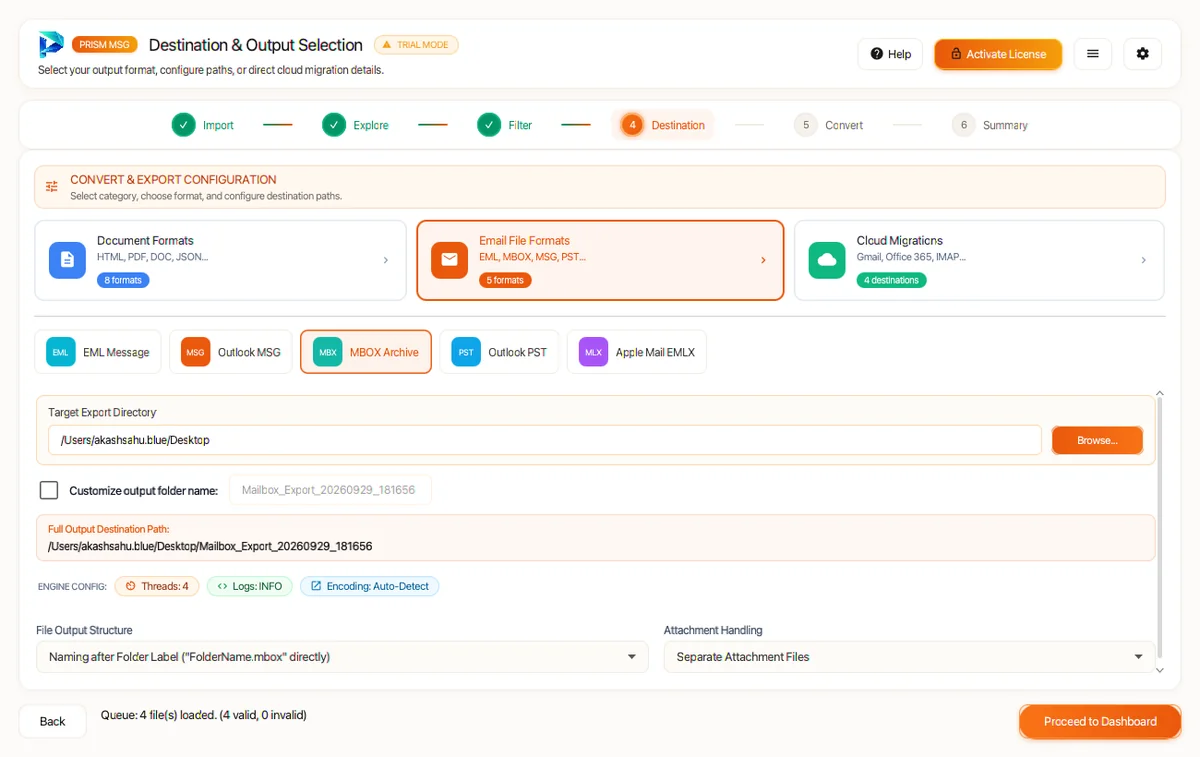Click the Activate License button
The image size is (1200, 757).
[x=998, y=54]
